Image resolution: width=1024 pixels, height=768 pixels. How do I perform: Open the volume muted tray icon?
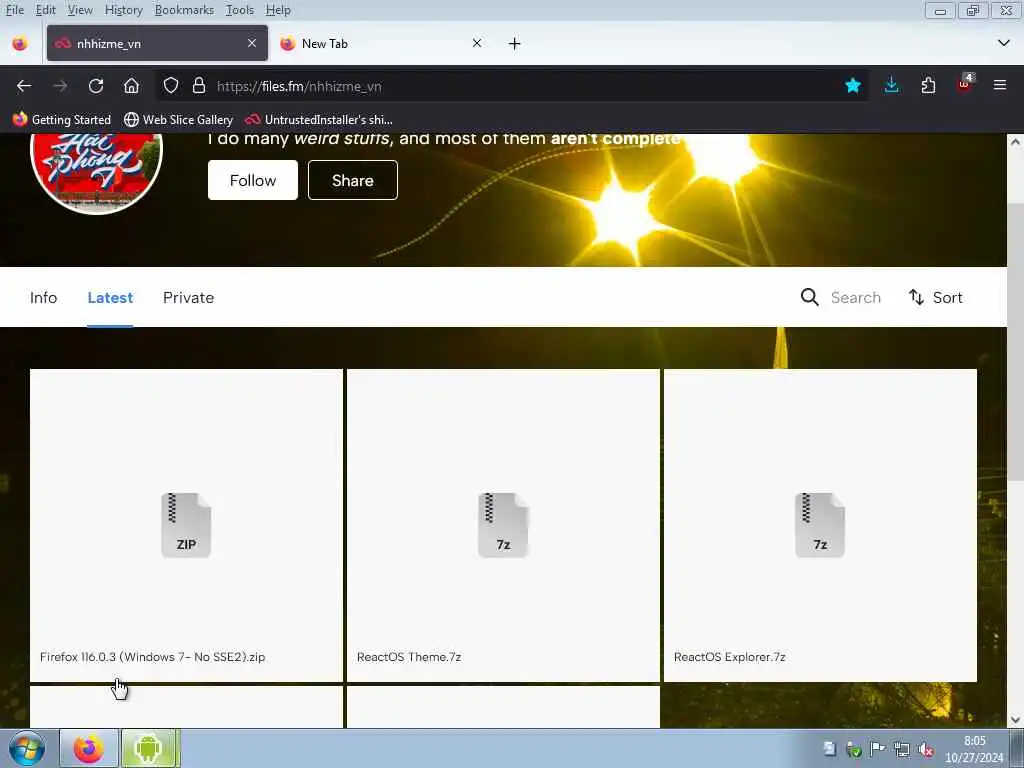[x=925, y=749]
